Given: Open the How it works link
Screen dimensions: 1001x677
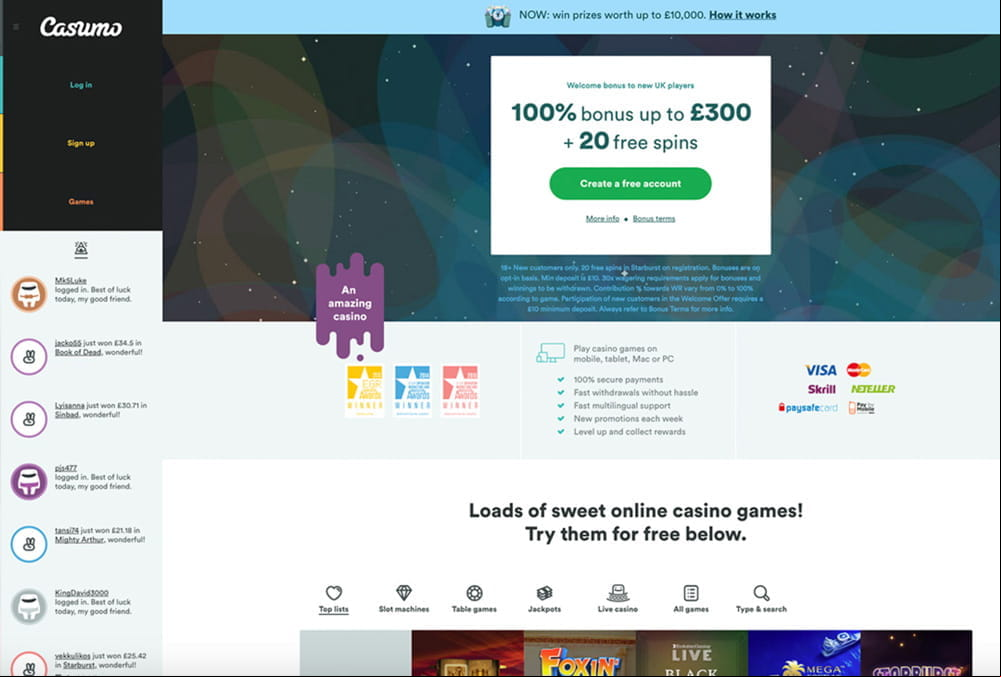Looking at the screenshot, I should (x=742, y=15).
